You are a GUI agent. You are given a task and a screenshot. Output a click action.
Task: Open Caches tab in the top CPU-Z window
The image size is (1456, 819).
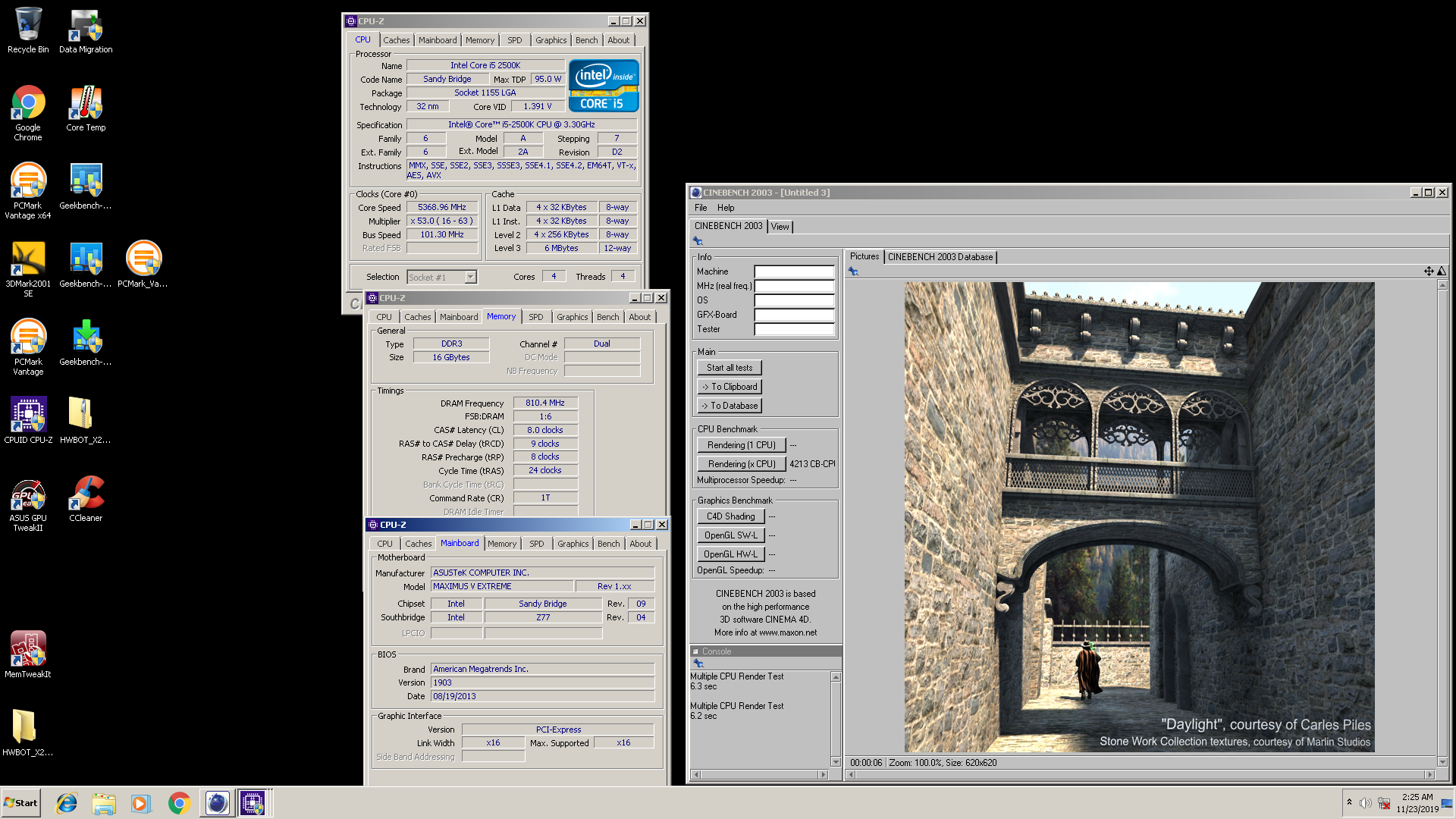tap(396, 40)
